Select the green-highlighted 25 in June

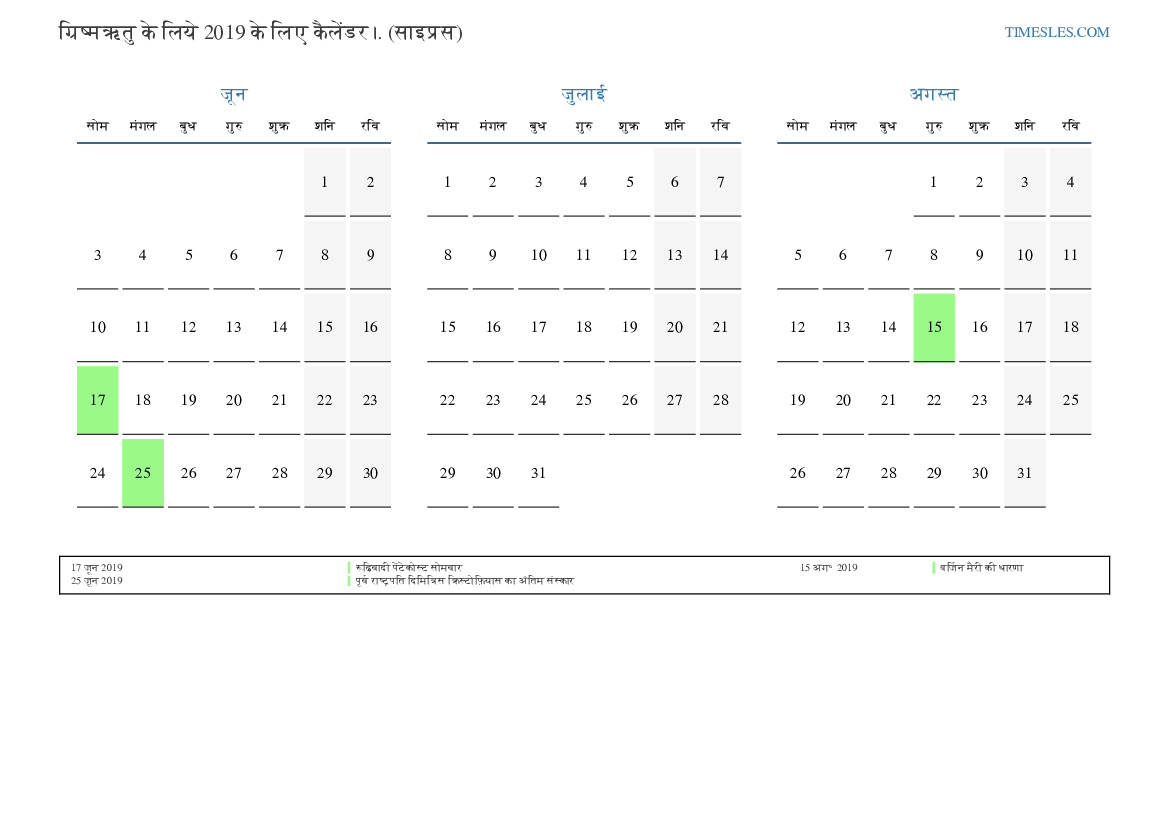[143, 473]
